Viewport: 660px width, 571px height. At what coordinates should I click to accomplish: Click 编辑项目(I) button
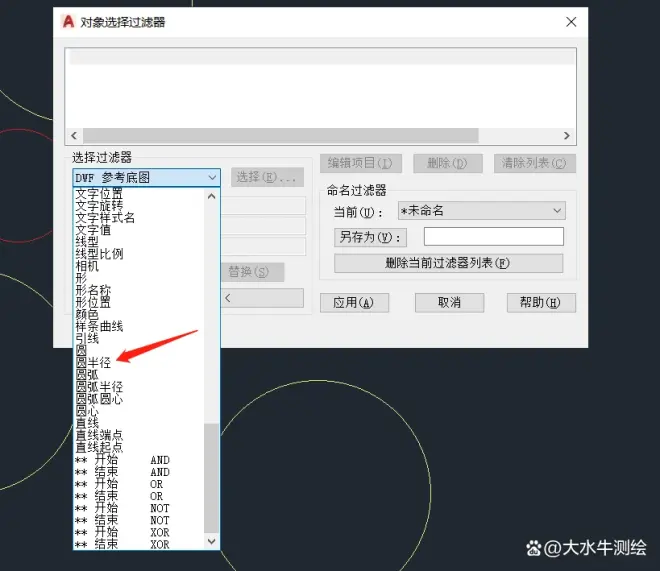pyautogui.click(x=361, y=163)
